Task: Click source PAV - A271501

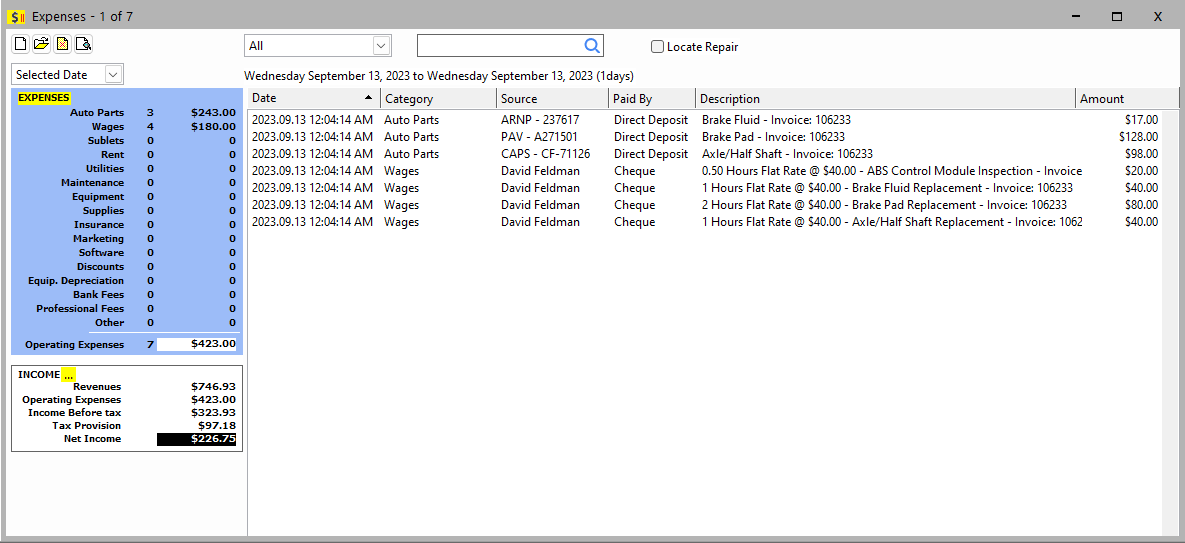Action: click(537, 137)
